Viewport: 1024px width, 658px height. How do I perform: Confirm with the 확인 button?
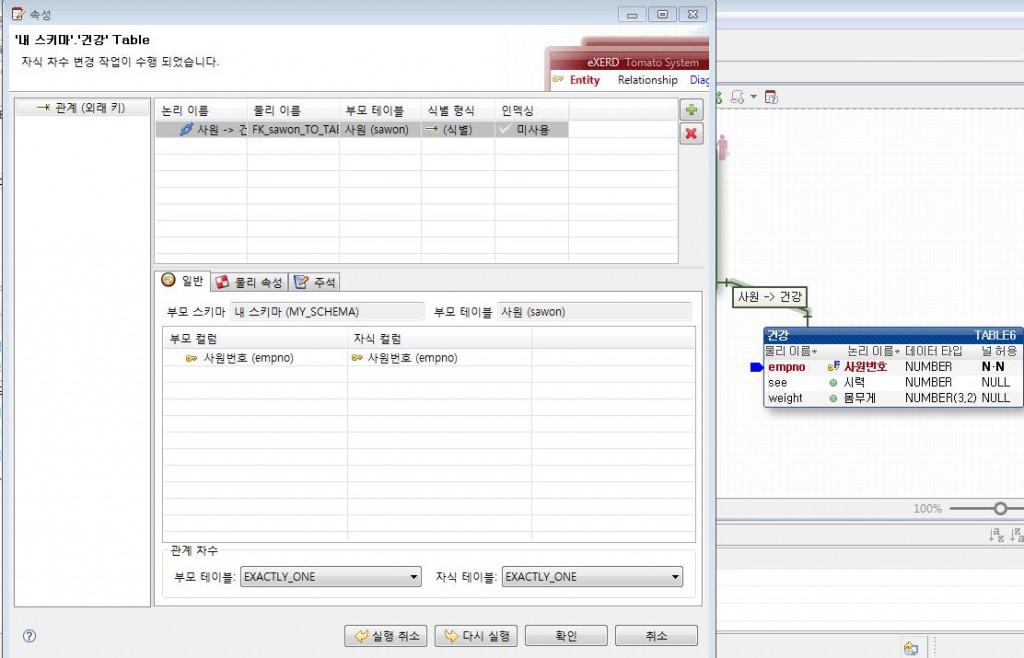point(566,636)
